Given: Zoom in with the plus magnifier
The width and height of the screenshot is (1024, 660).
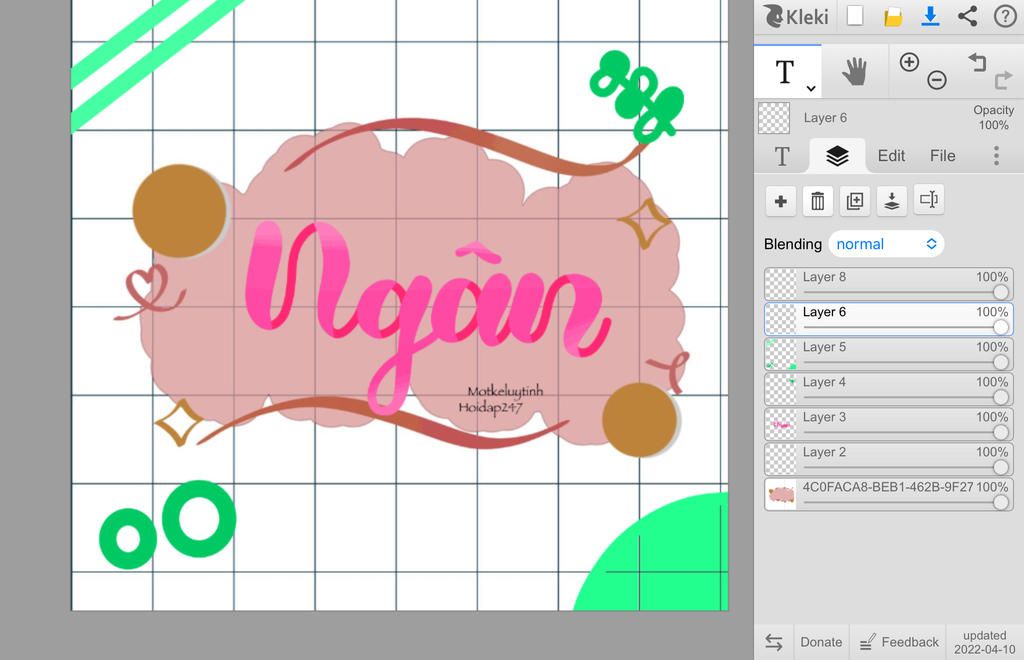Looking at the screenshot, I should (x=909, y=63).
